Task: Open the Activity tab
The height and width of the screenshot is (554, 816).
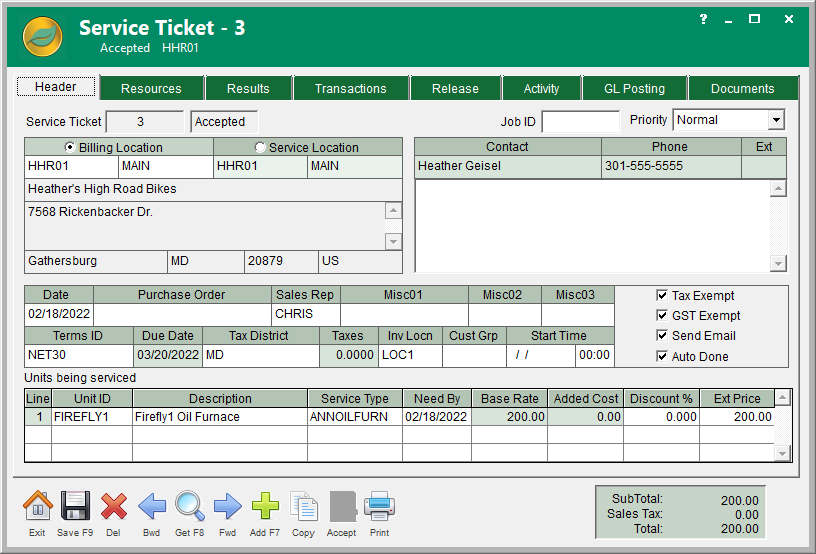Action: click(541, 88)
